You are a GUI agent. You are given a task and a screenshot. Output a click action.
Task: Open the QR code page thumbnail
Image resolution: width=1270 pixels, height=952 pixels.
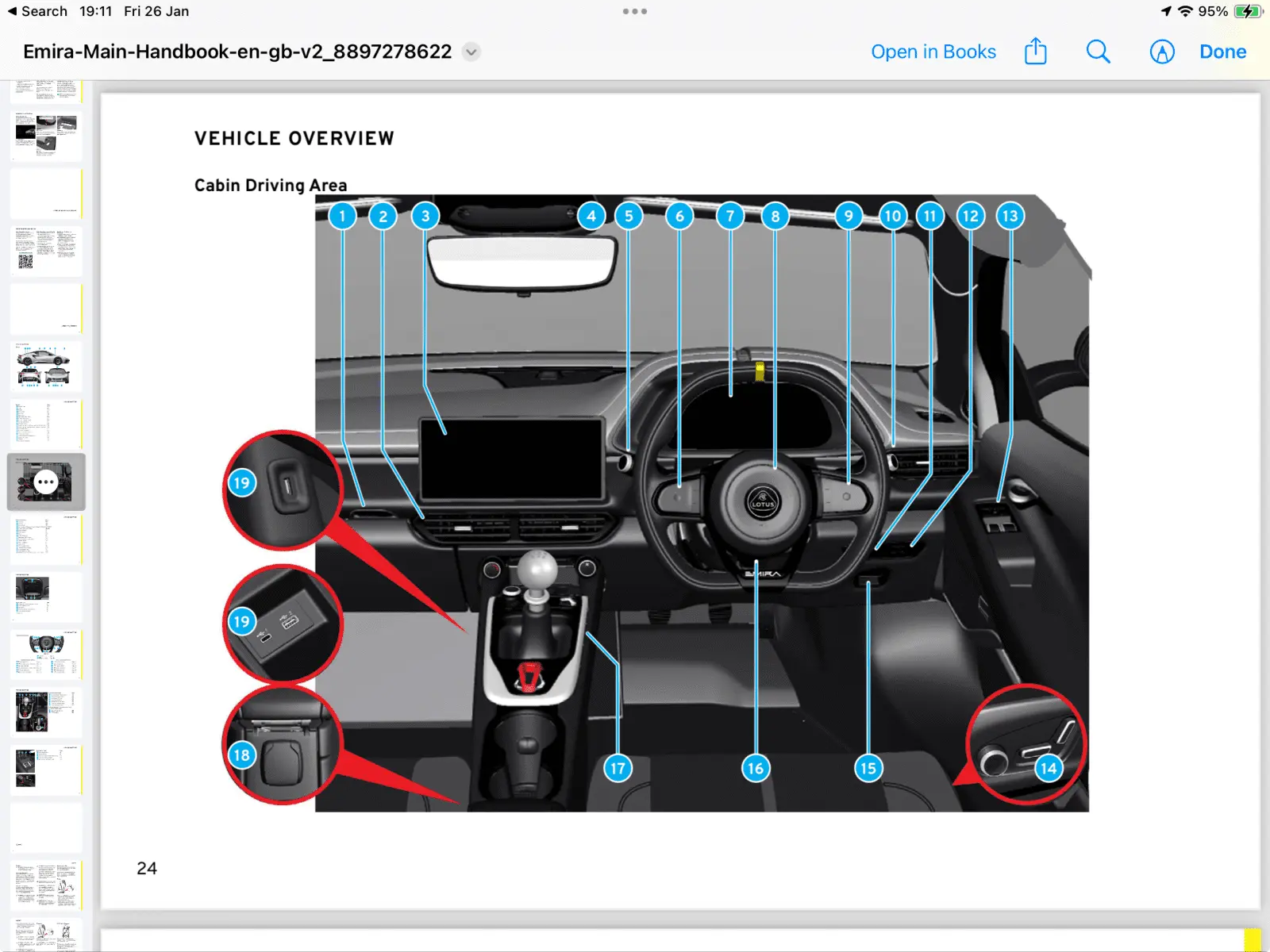[x=46, y=251]
